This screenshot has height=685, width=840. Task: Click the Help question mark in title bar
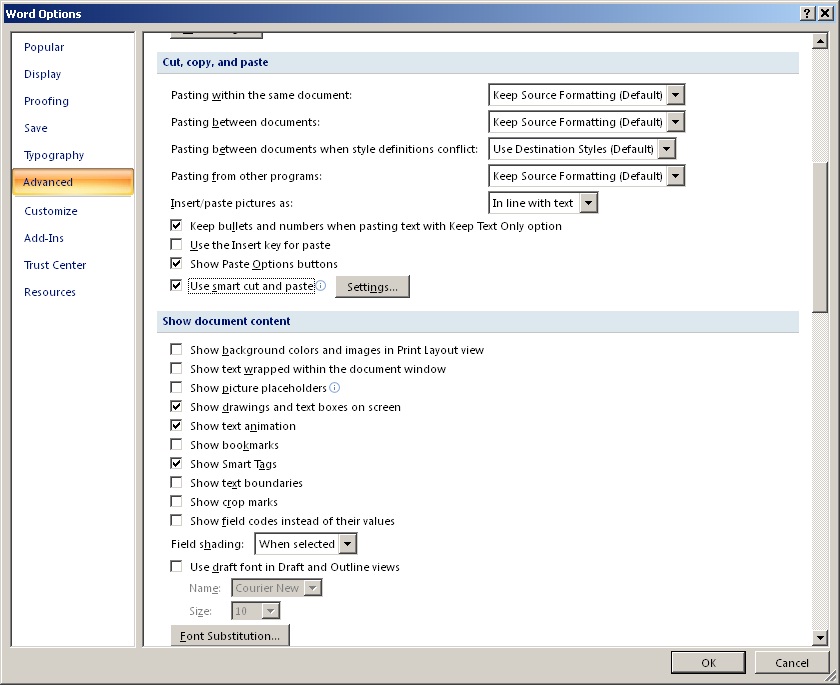[807, 13]
